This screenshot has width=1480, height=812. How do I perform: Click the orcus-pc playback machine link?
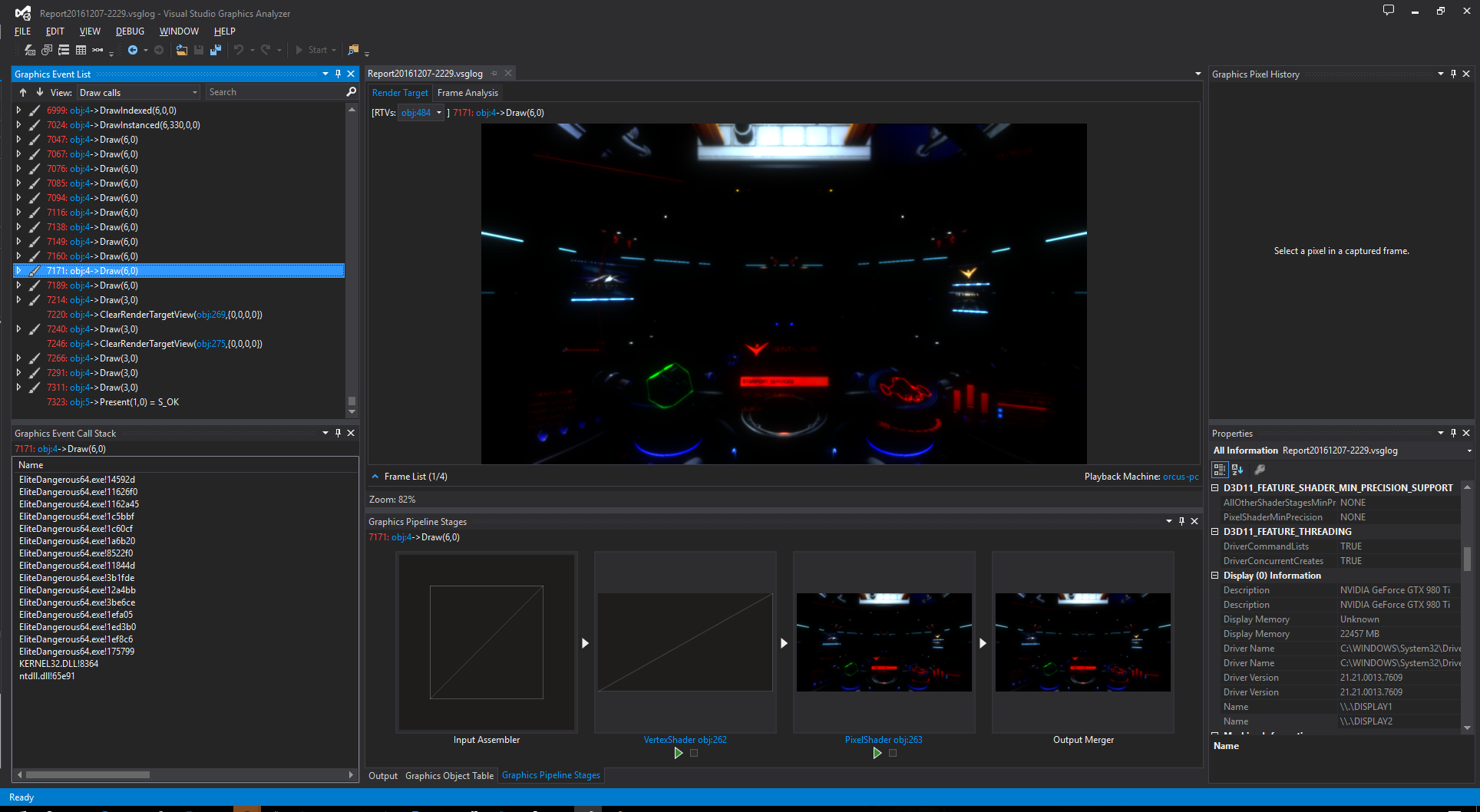coord(1181,477)
